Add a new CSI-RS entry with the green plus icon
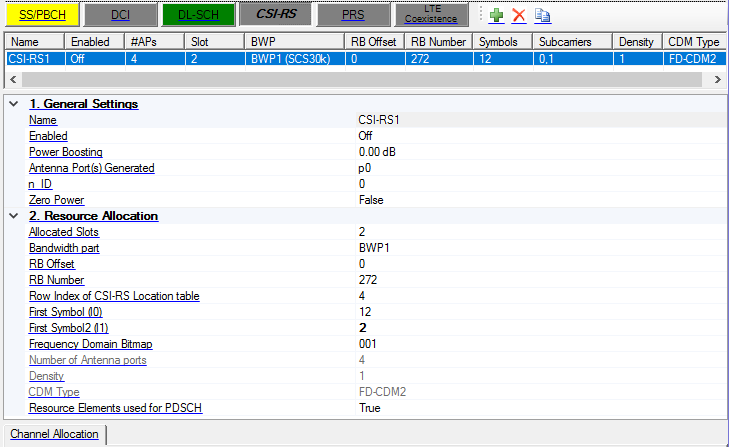The height and width of the screenshot is (447, 729). [x=496, y=15]
